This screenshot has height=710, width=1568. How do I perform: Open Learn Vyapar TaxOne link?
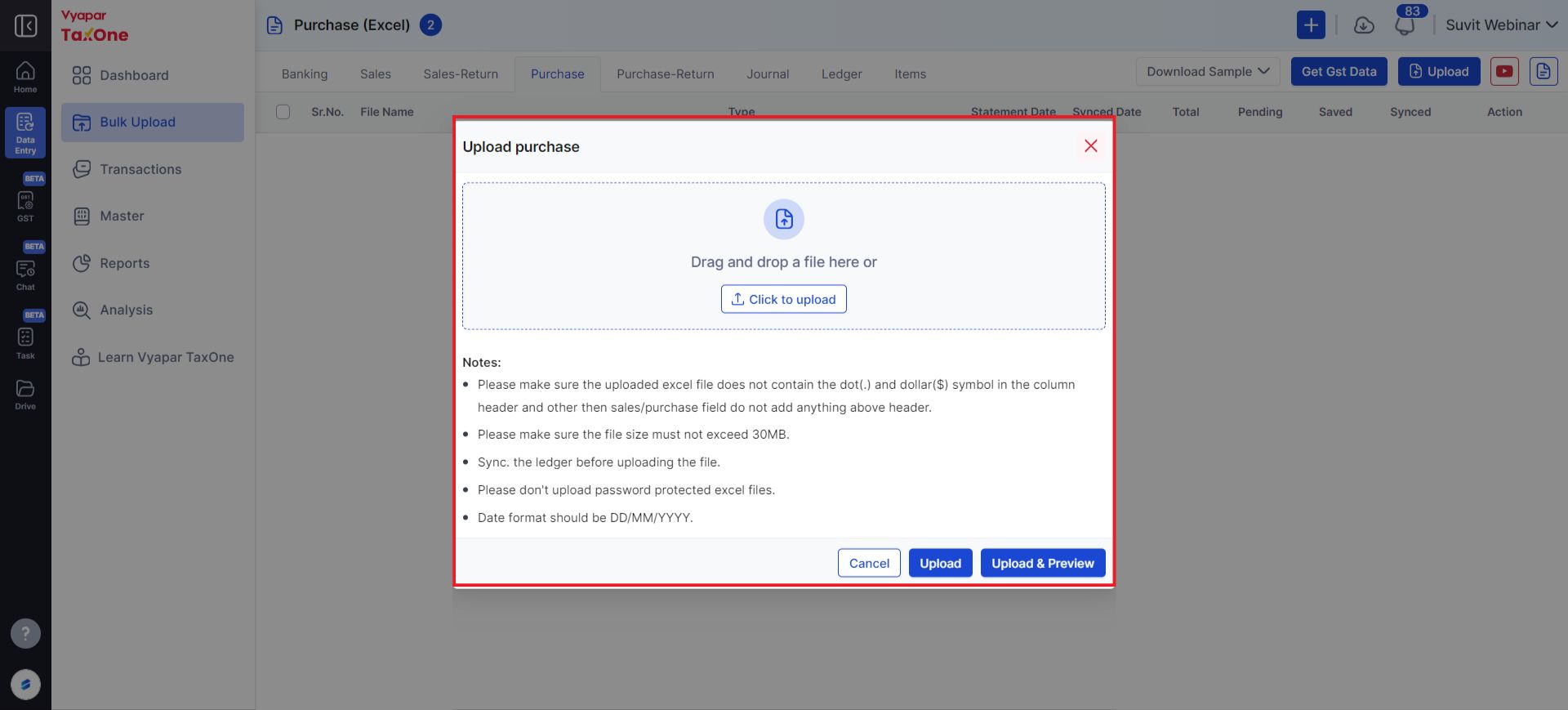[153, 357]
